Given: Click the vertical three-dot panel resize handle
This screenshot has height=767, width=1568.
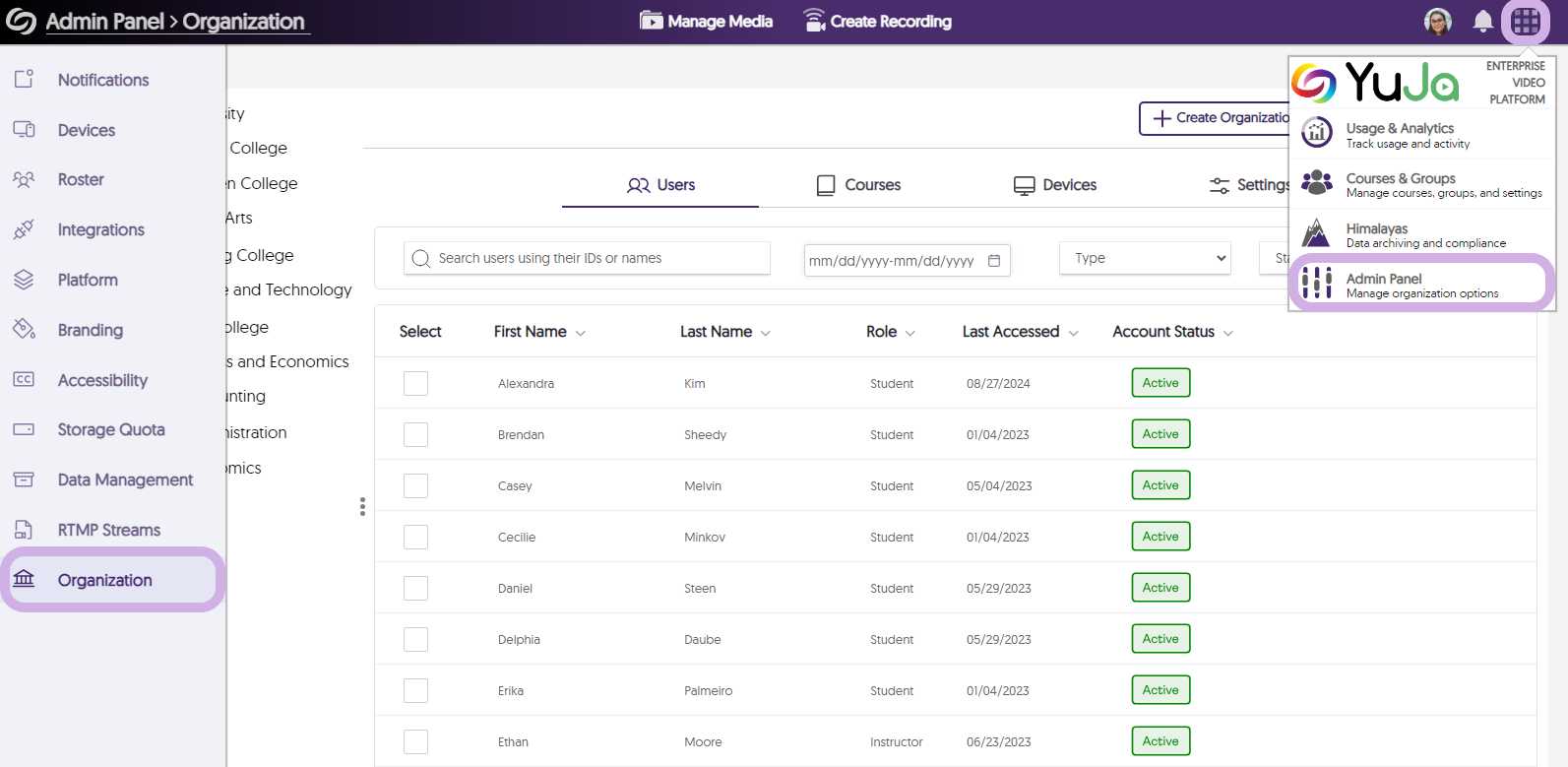Looking at the screenshot, I should 362,506.
